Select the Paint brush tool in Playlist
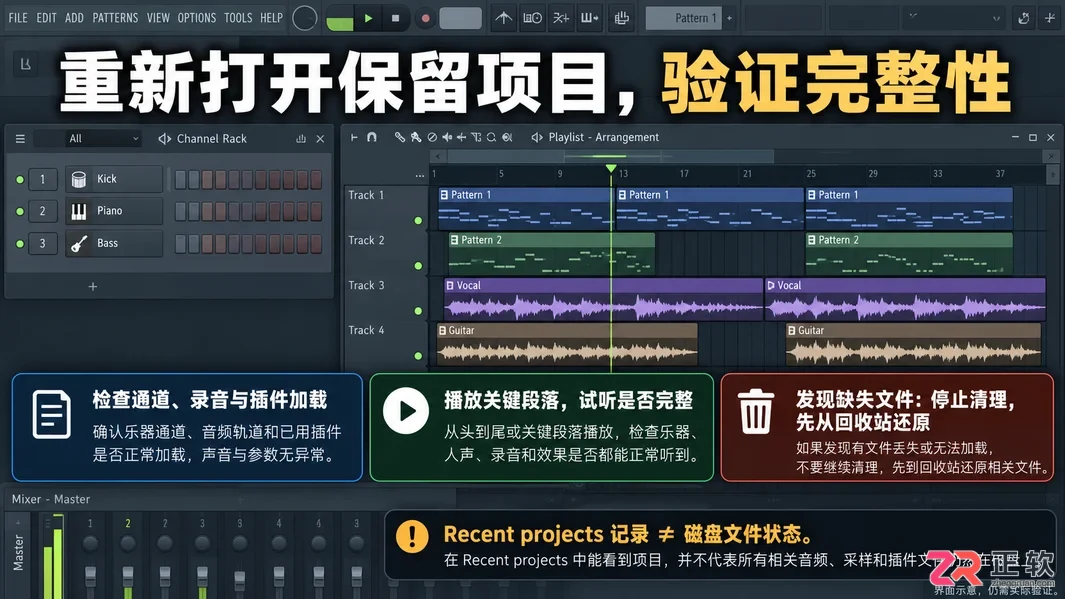The width and height of the screenshot is (1065, 599). (416, 137)
